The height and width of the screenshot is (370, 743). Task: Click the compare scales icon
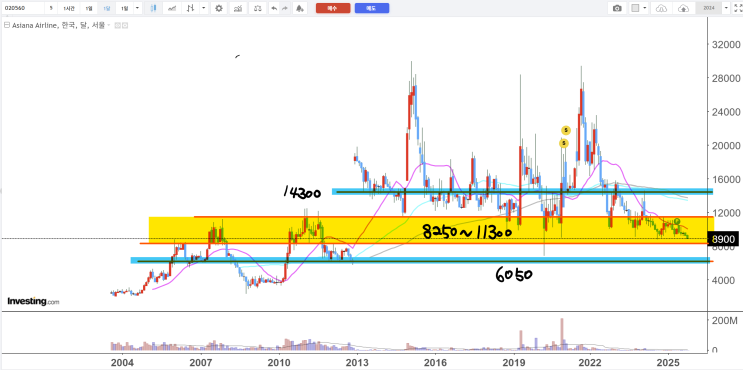click(257, 8)
